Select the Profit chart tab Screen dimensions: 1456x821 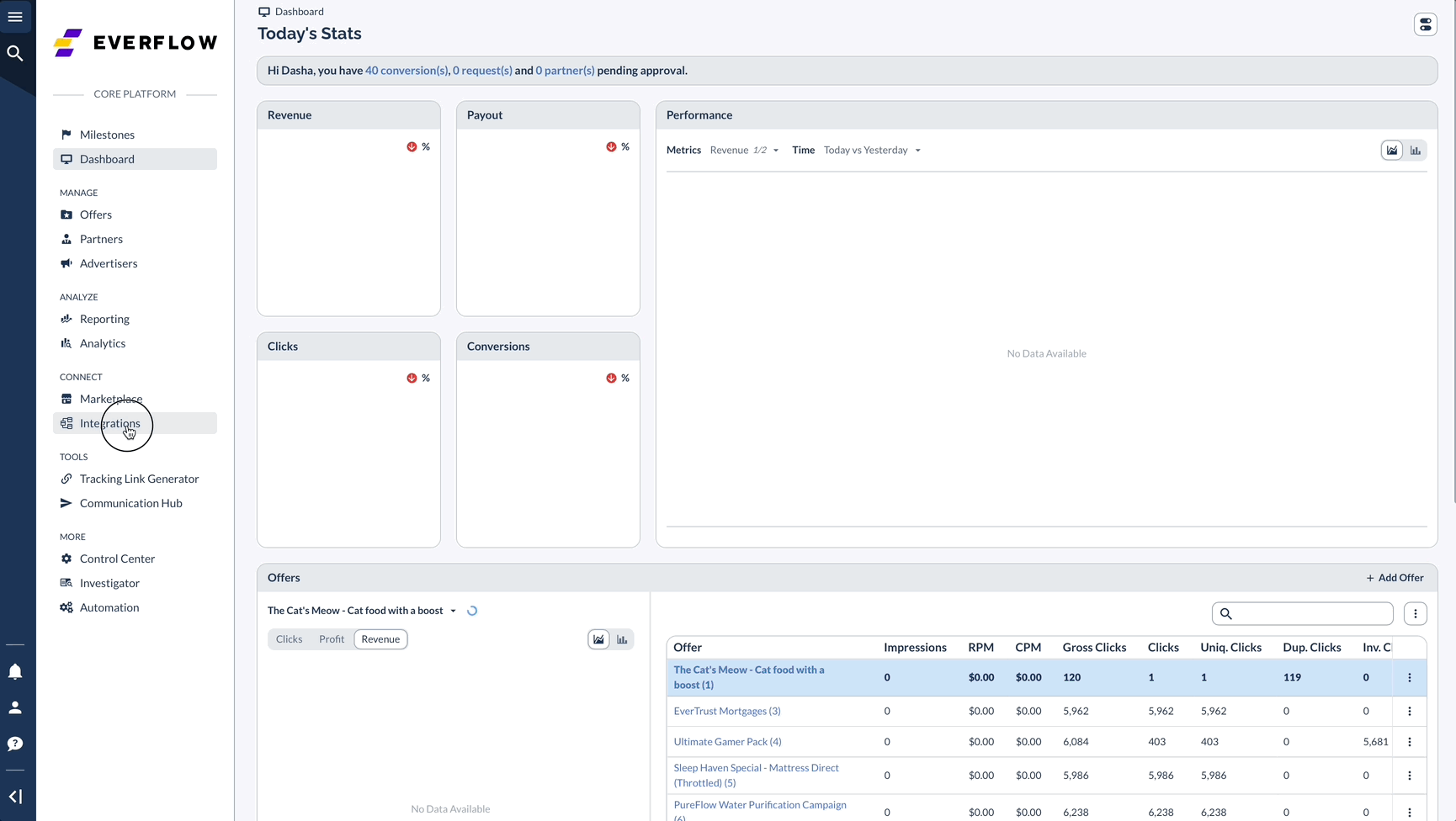coord(332,639)
